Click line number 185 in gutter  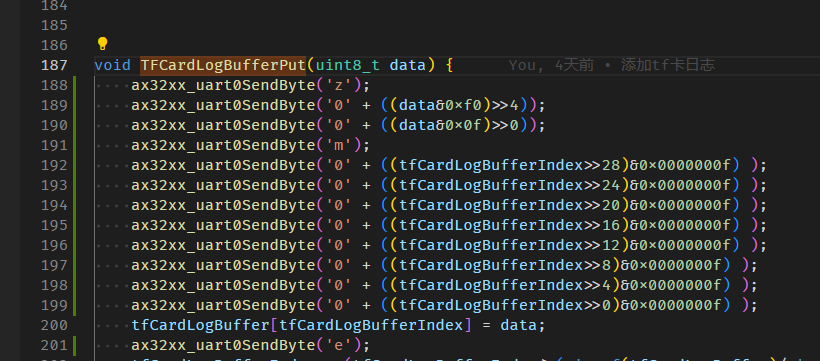coord(54,25)
